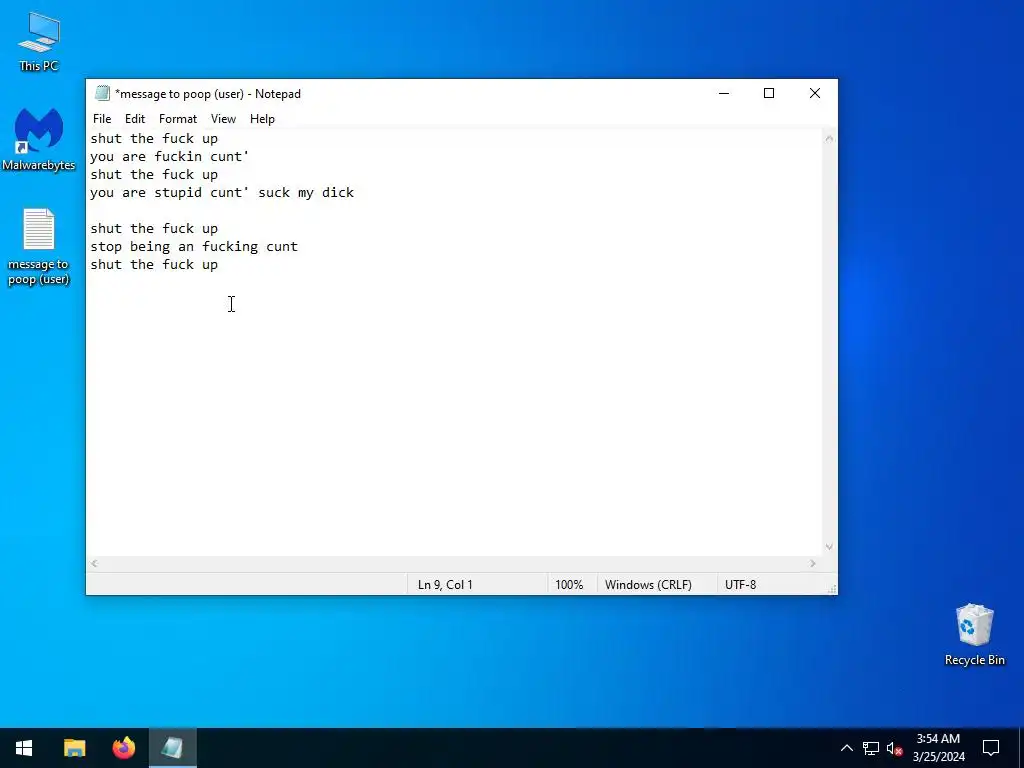Place cursor in line with "suck my"
This screenshot has height=768, width=1024.
(222, 193)
